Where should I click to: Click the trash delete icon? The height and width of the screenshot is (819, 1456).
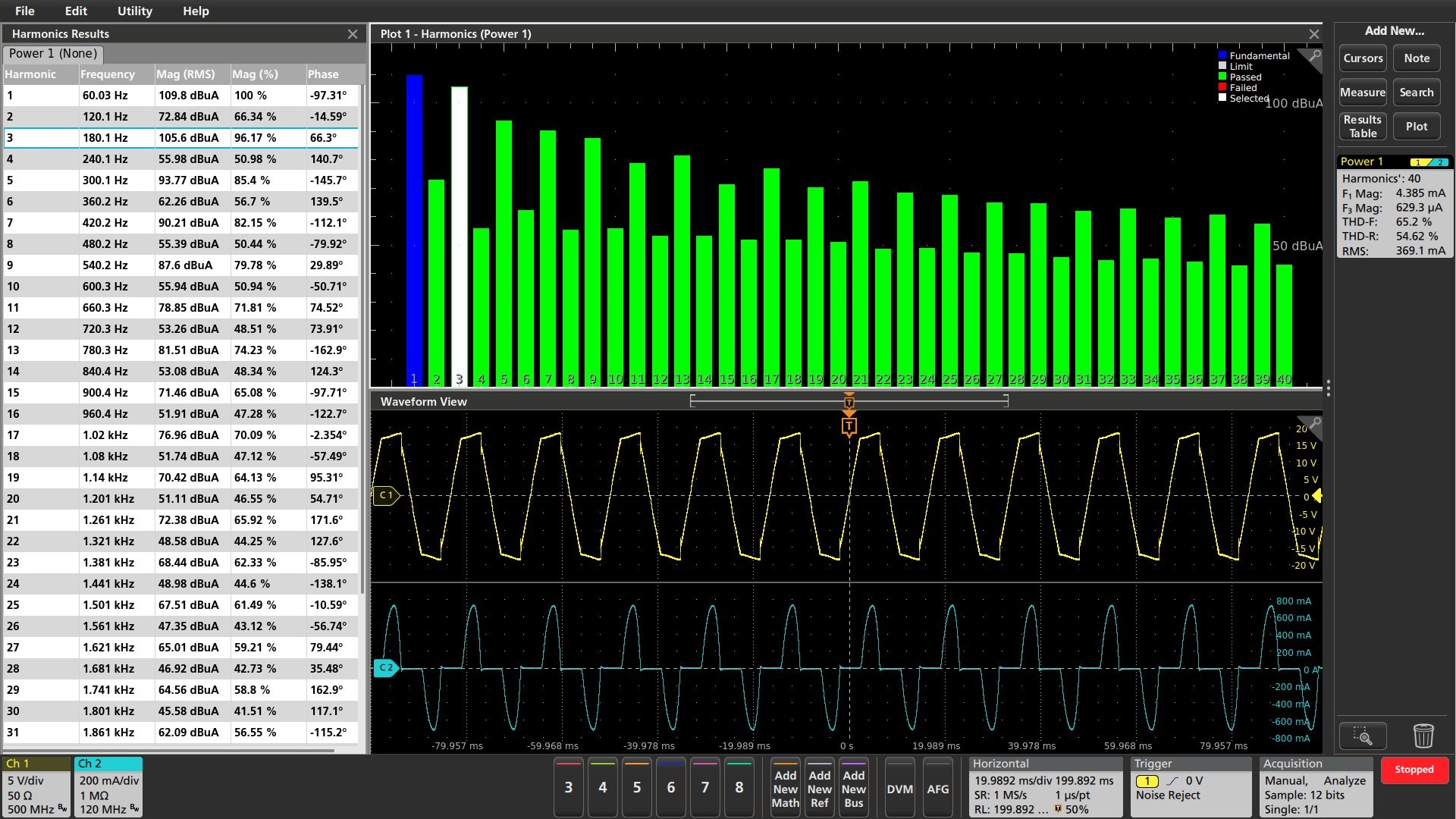coord(1423,736)
